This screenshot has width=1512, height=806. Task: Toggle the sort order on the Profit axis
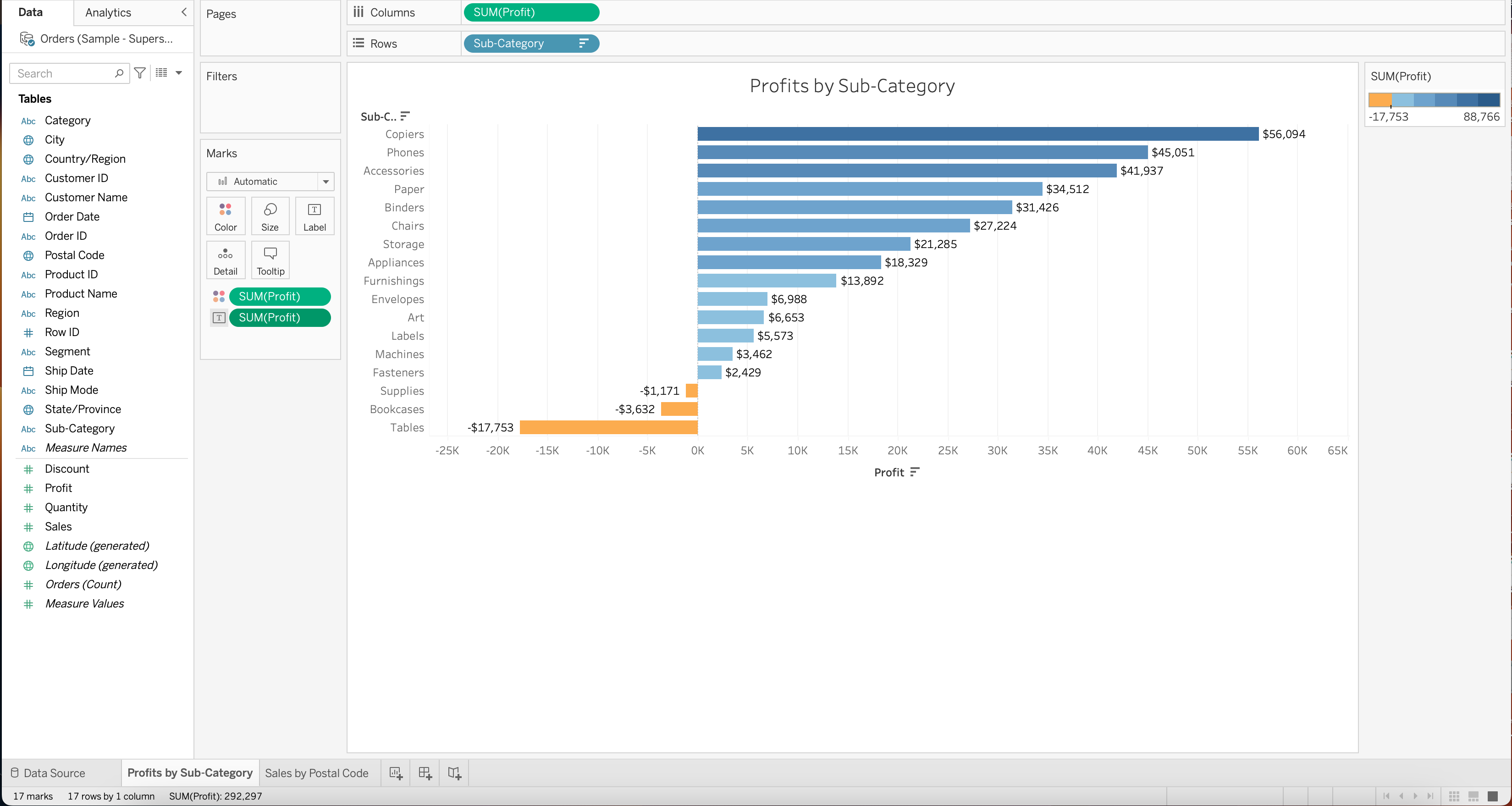tap(913, 472)
